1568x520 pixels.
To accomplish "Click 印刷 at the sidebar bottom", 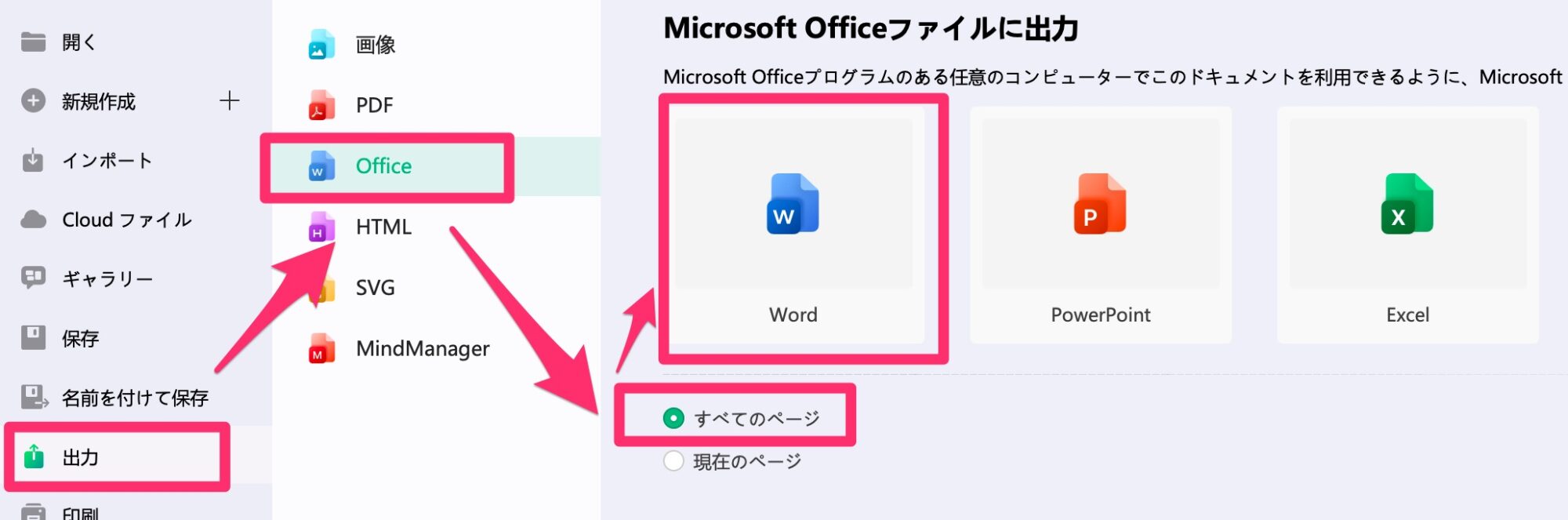I will click(x=80, y=513).
